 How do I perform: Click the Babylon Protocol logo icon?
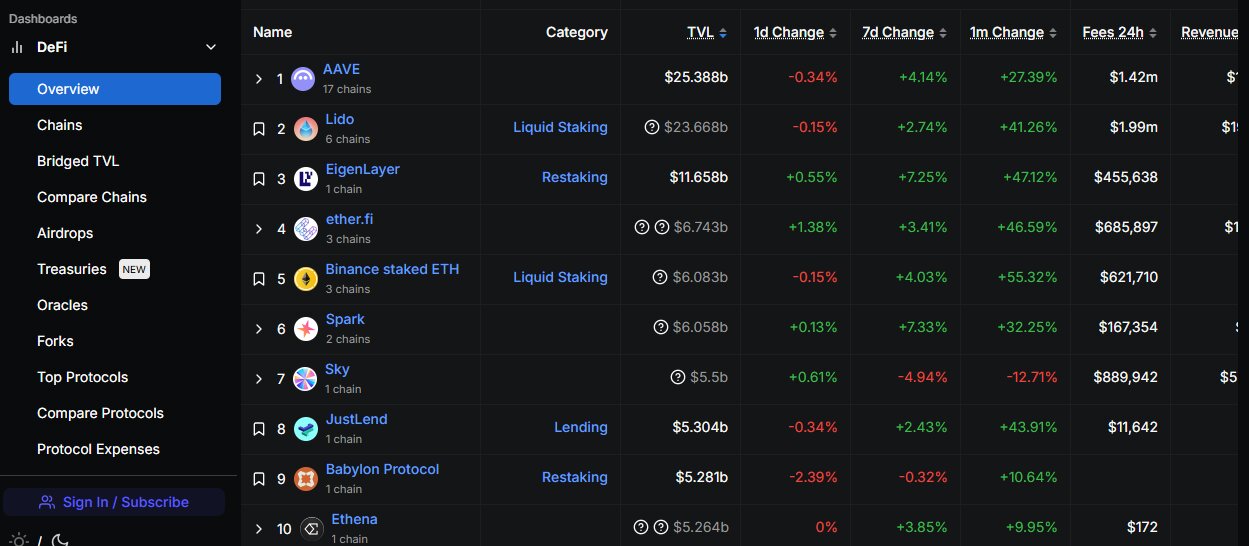306,479
